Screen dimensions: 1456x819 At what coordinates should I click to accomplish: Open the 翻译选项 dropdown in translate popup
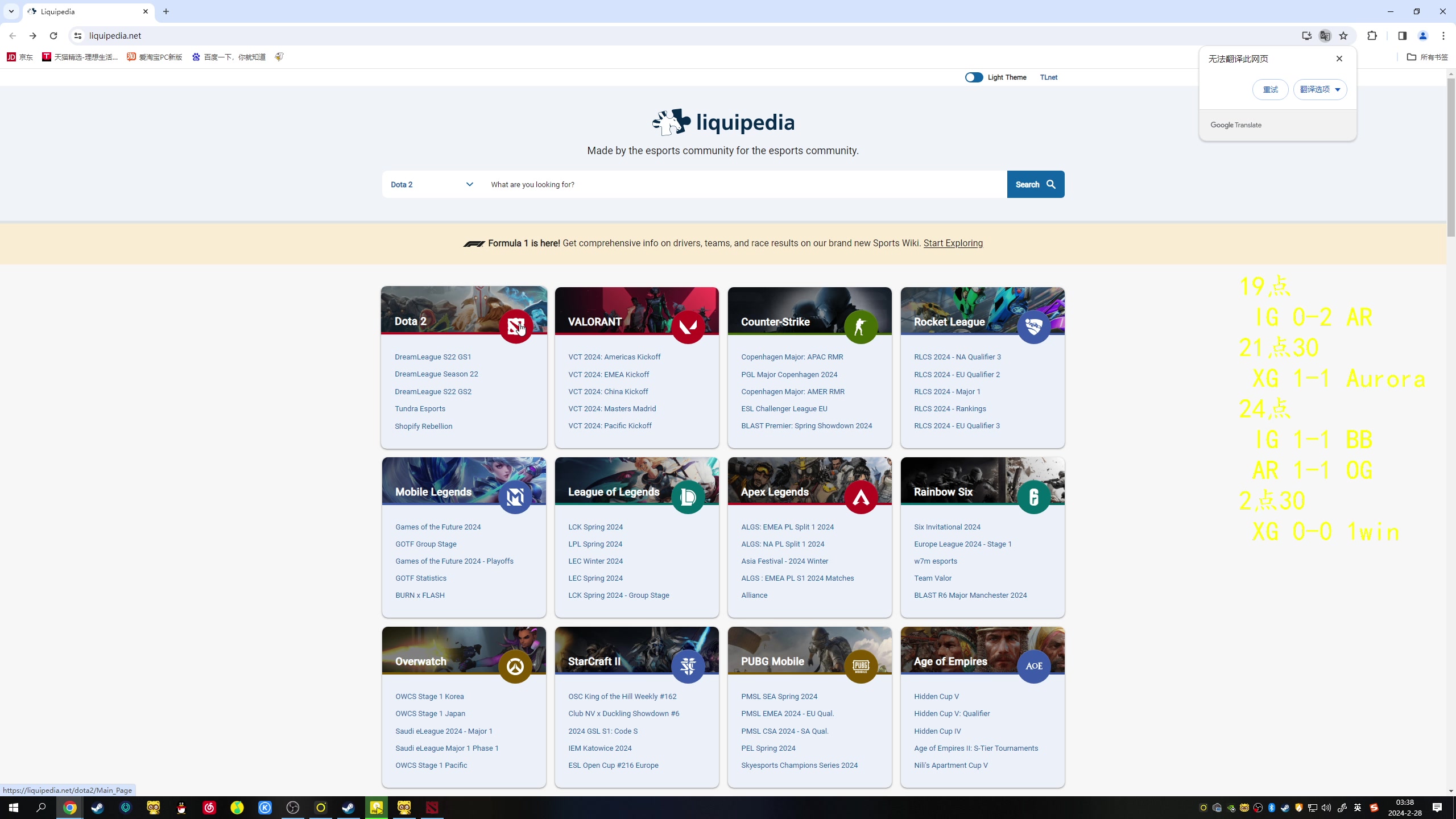pyautogui.click(x=1320, y=89)
